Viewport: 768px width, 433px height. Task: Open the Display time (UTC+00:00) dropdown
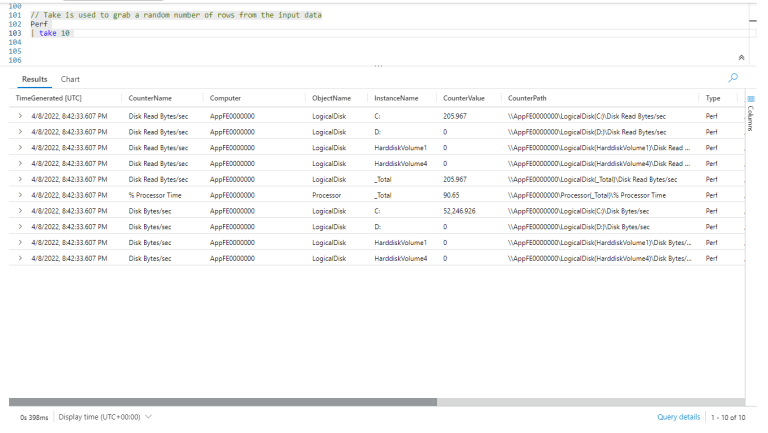pos(105,416)
